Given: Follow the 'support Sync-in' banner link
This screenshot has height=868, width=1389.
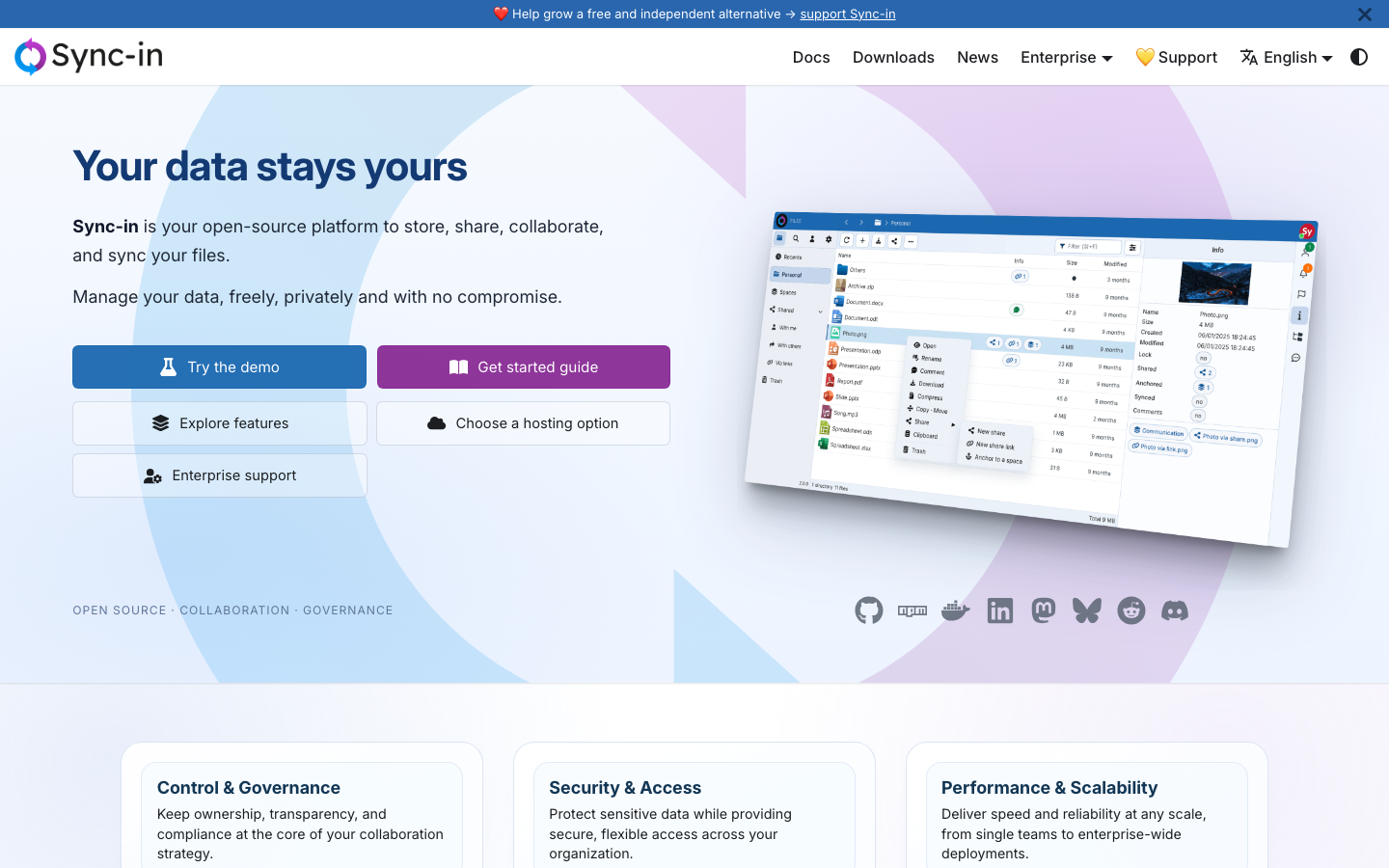Looking at the screenshot, I should point(848,14).
